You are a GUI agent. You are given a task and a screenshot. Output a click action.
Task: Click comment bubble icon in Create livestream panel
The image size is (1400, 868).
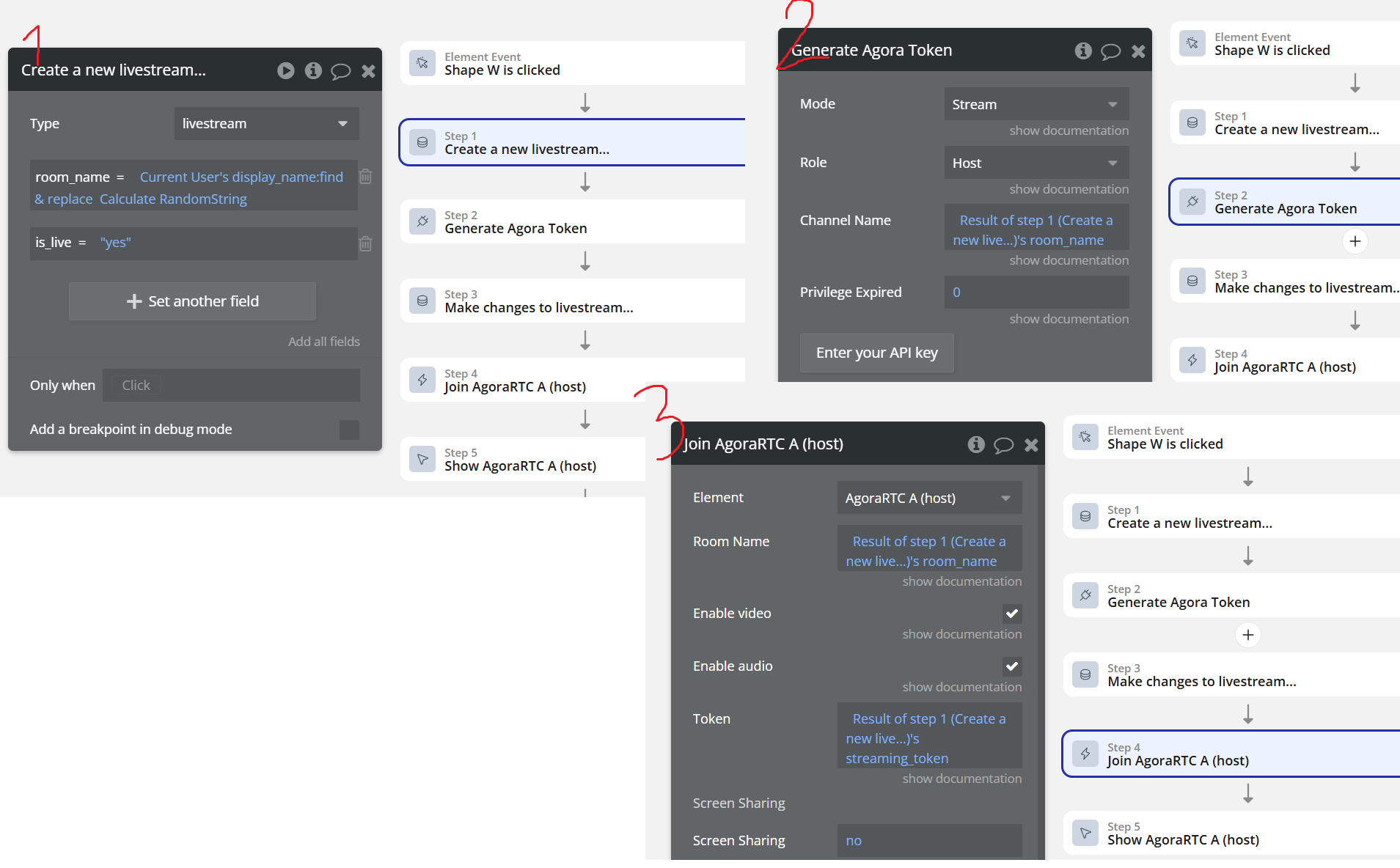point(340,71)
